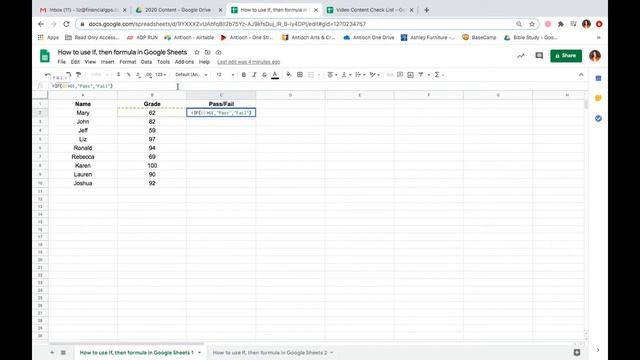Open the Google Sheets 1 tab dropdown arrow
Viewport: 640px width, 360px height.
pyautogui.click(x=200, y=353)
